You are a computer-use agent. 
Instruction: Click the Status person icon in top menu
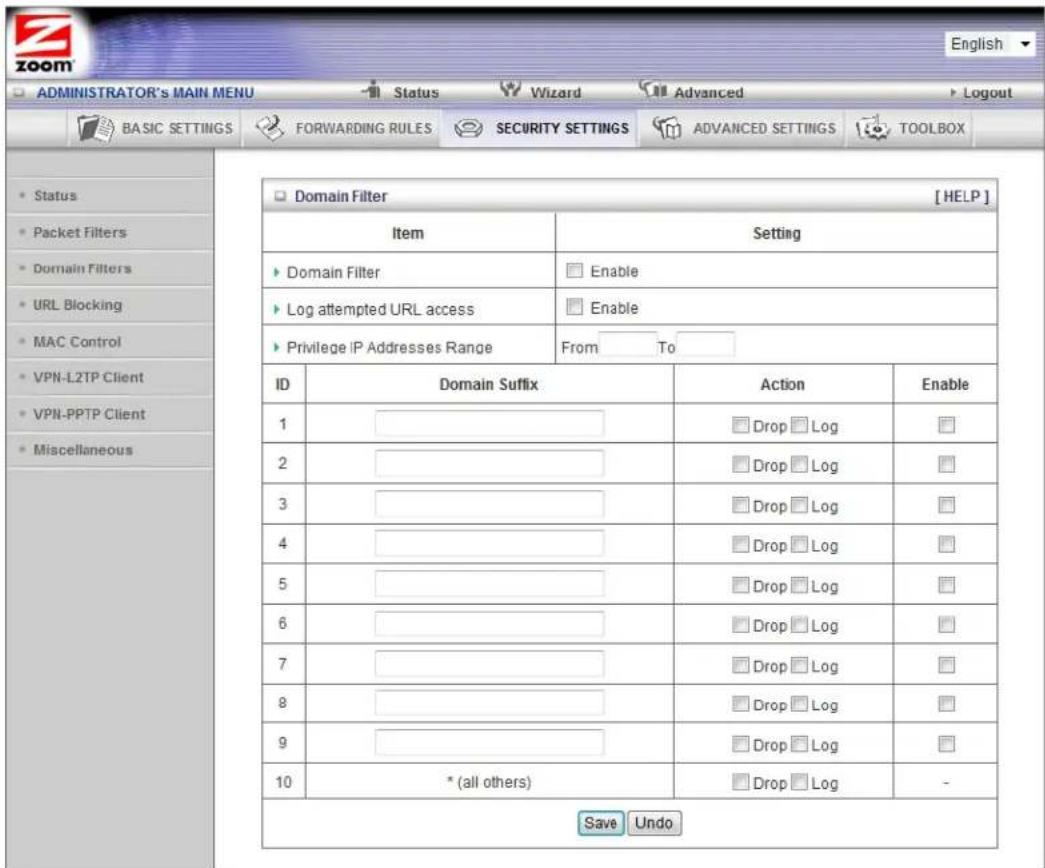[x=373, y=90]
